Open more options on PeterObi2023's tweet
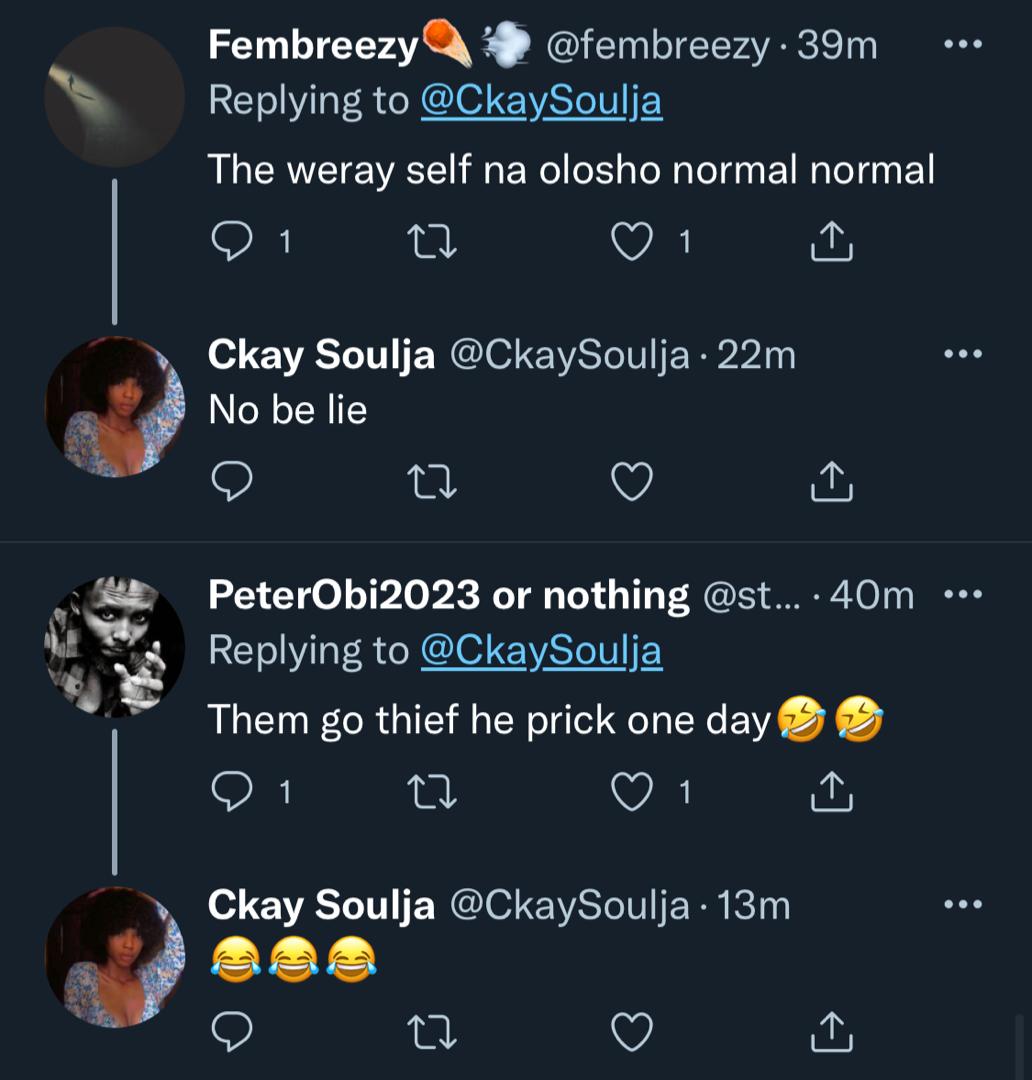 pyautogui.click(x=963, y=595)
